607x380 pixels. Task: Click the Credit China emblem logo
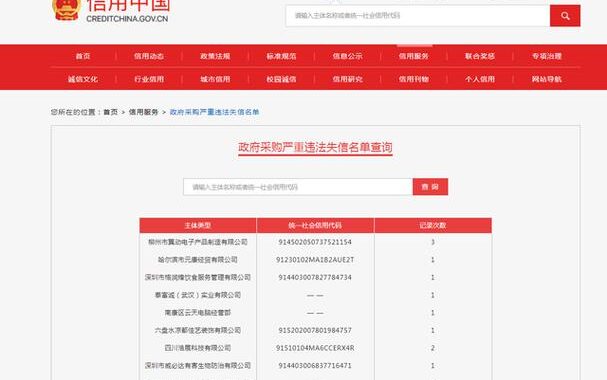(67, 10)
